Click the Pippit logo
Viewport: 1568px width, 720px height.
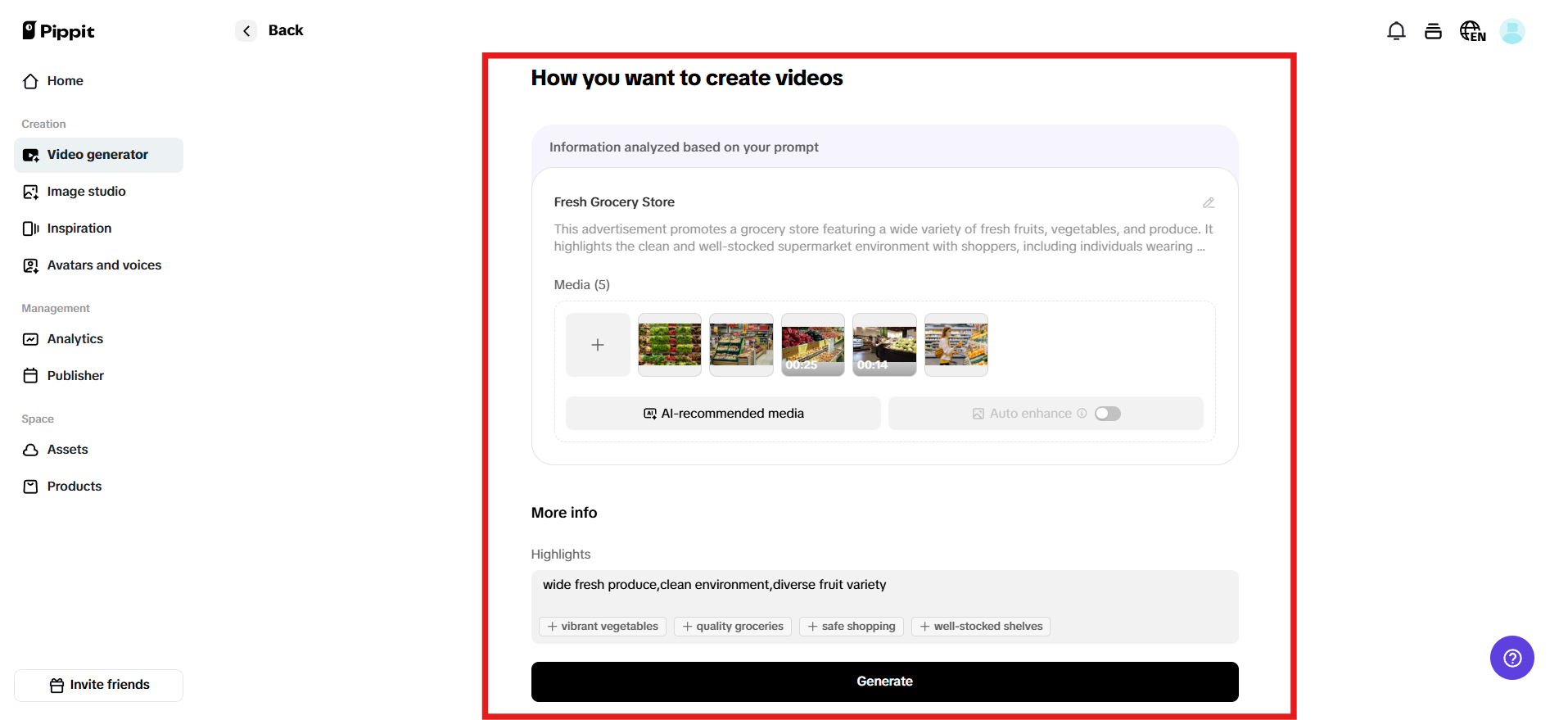pyautogui.click(x=58, y=31)
